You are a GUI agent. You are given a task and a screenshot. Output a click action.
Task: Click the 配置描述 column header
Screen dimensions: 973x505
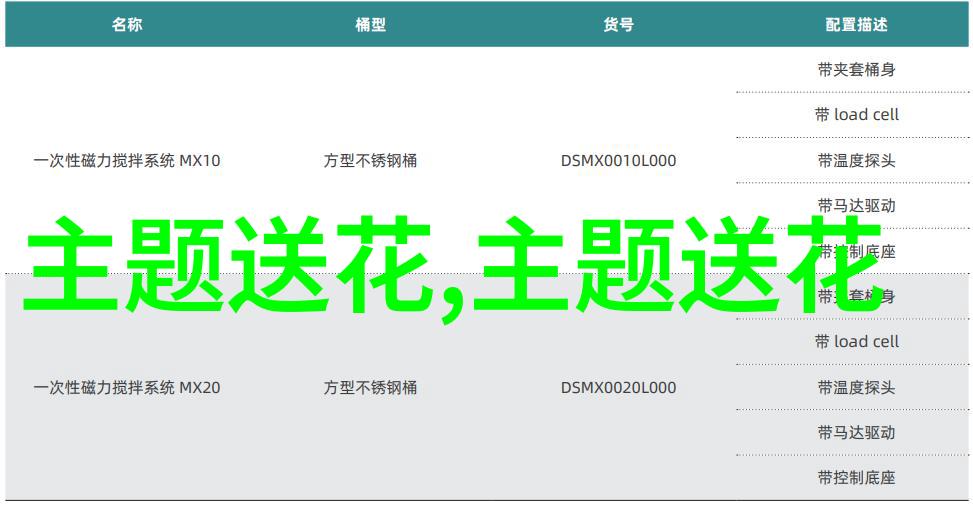click(856, 25)
